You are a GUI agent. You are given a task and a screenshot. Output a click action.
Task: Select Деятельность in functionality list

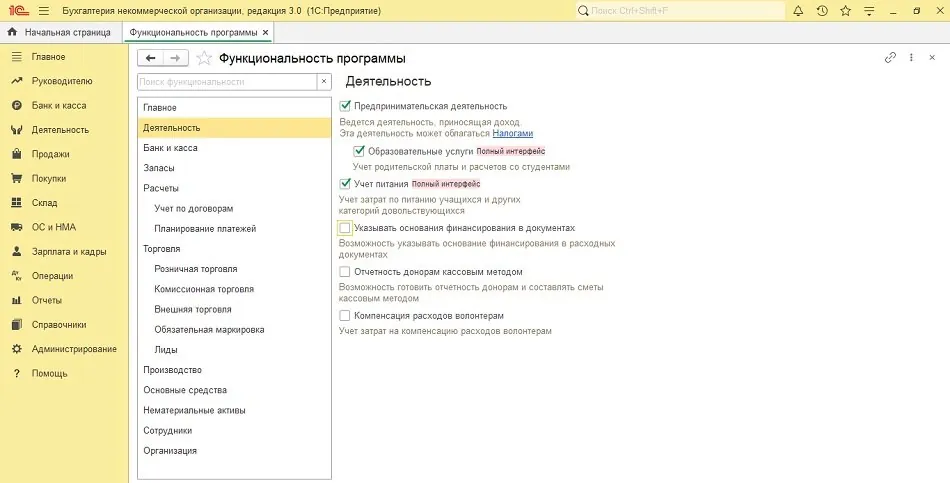[234, 128]
